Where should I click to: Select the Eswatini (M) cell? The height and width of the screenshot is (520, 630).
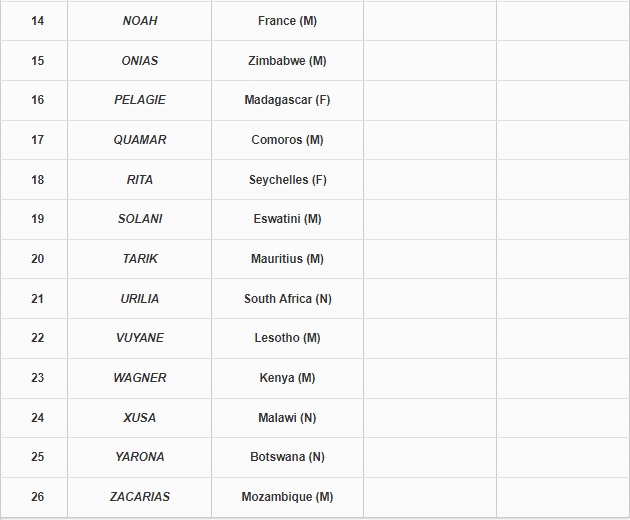(x=287, y=219)
